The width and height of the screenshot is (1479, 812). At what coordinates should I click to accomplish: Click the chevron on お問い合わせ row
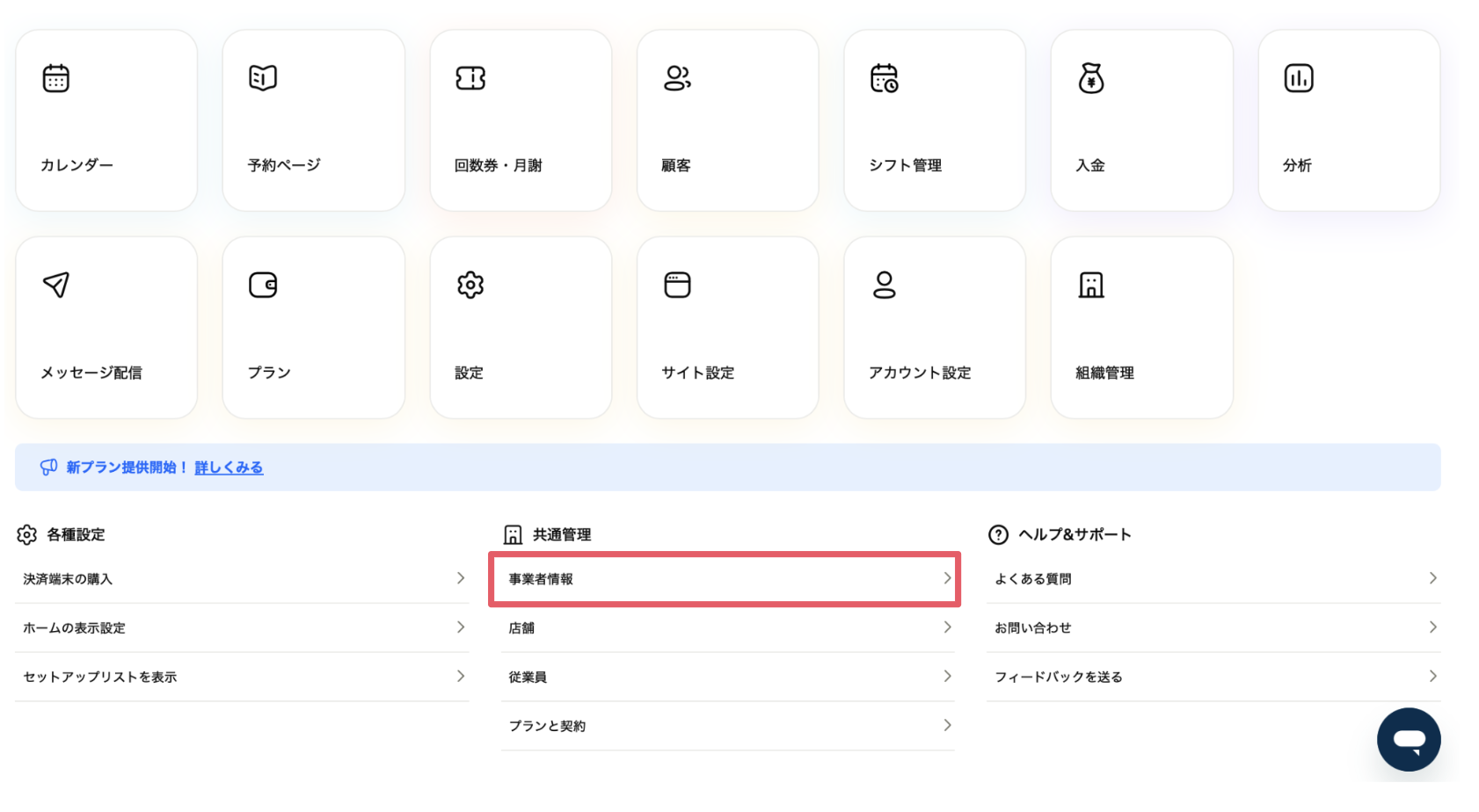[x=1433, y=627]
